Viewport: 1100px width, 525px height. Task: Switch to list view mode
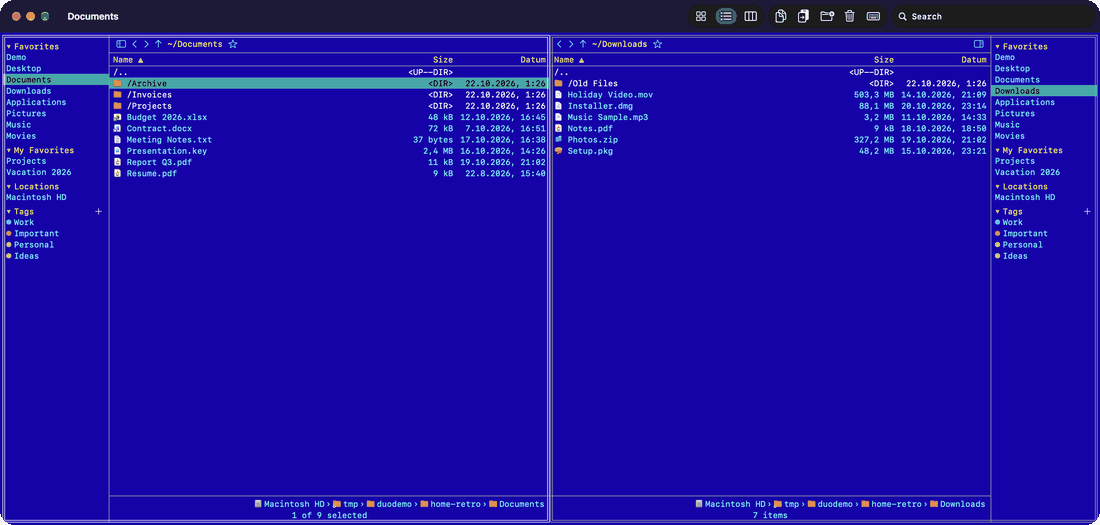pyautogui.click(x=726, y=16)
